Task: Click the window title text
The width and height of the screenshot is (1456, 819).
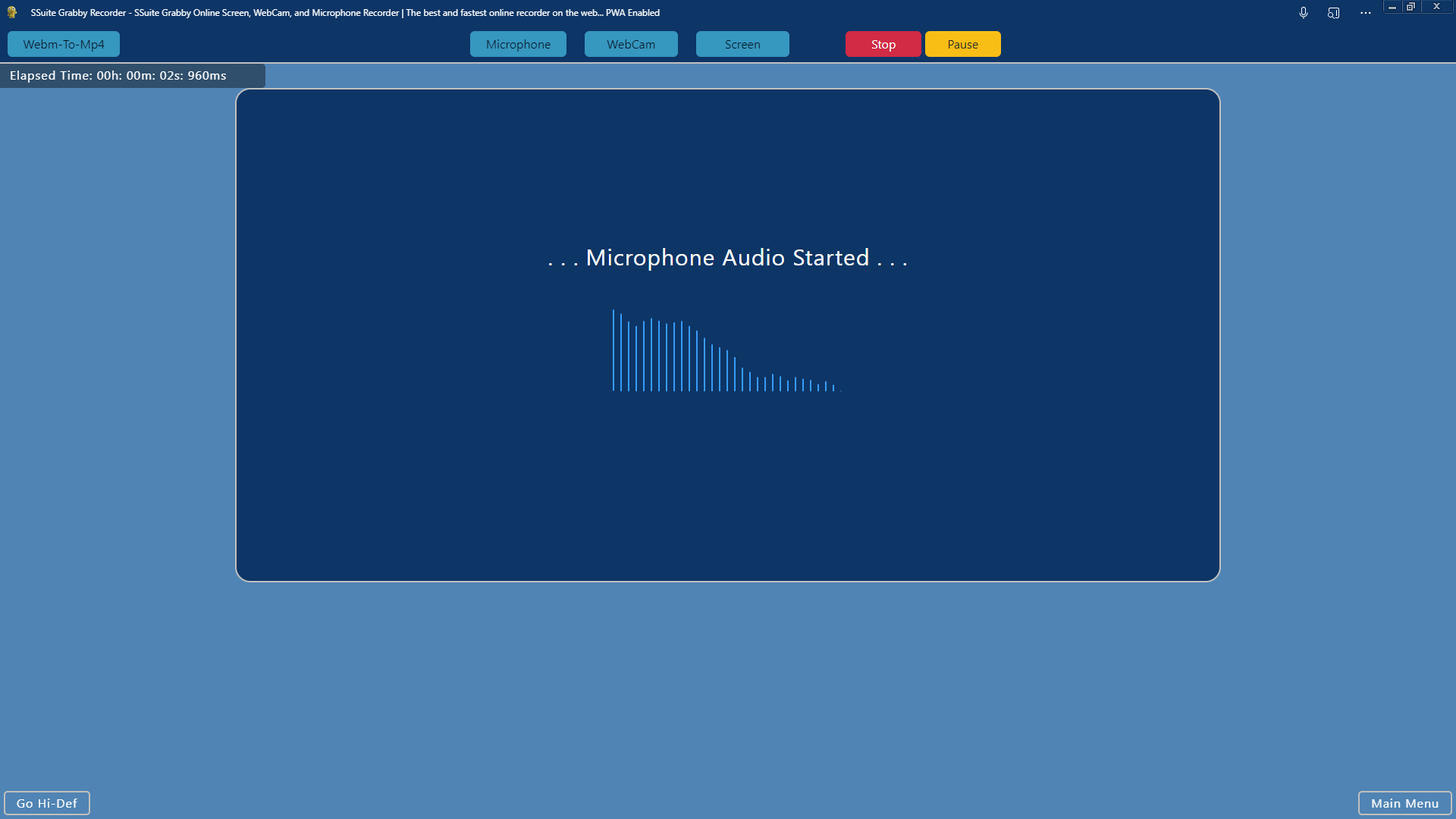Action: 345,13
